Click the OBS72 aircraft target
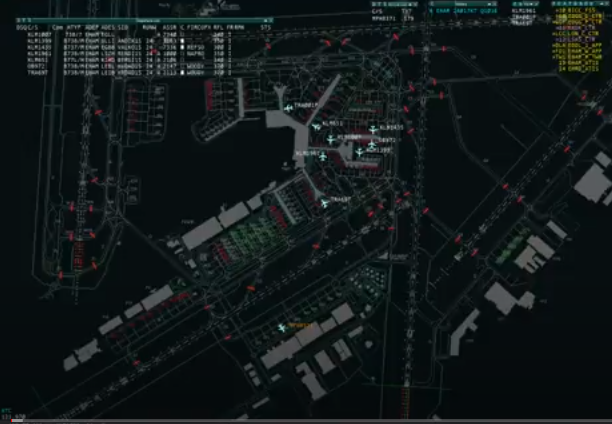The image size is (612, 424). tap(371, 146)
